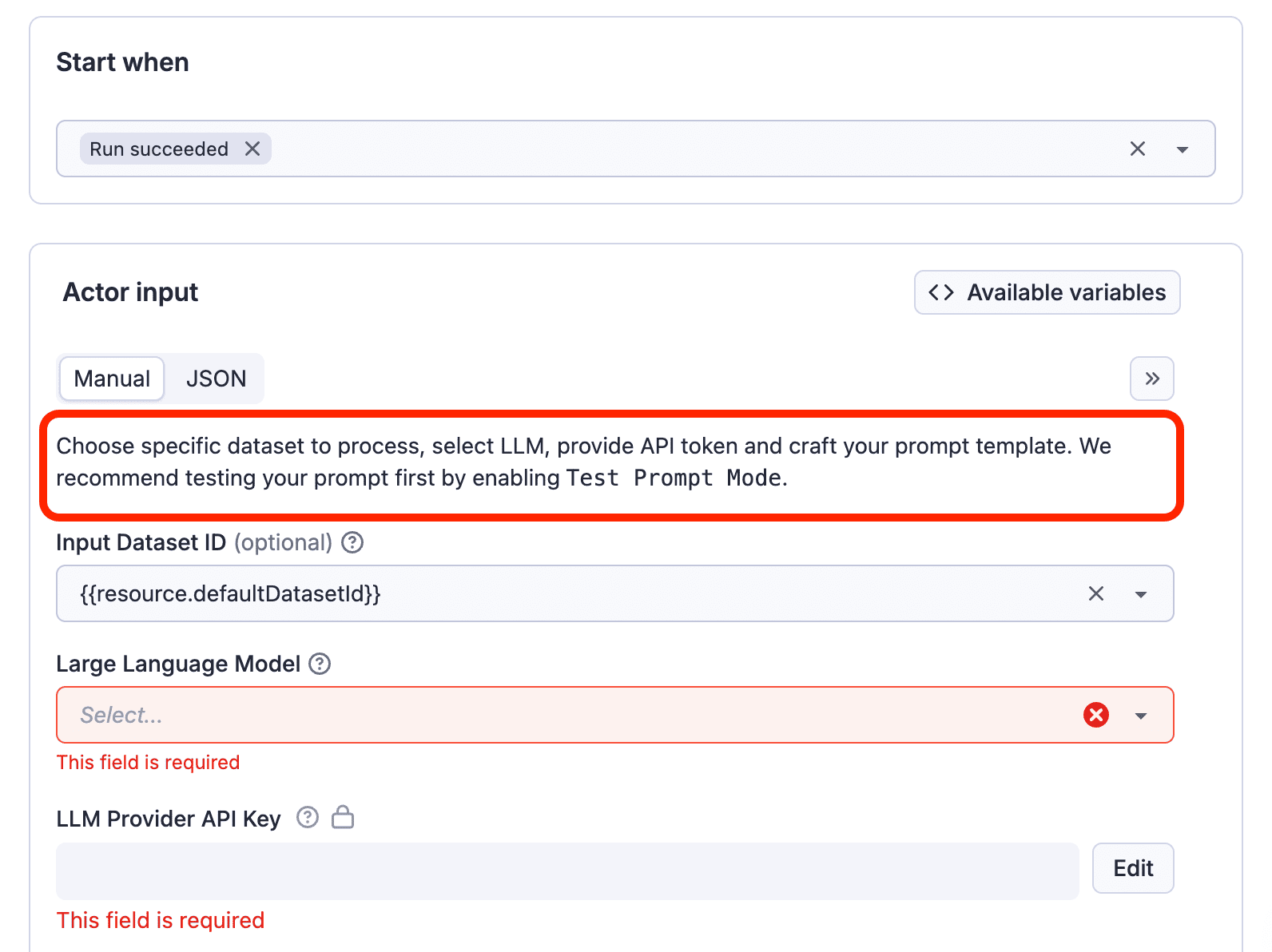The height and width of the screenshot is (952, 1272).
Task: Click the 'Actor input' heading
Action: point(130,292)
